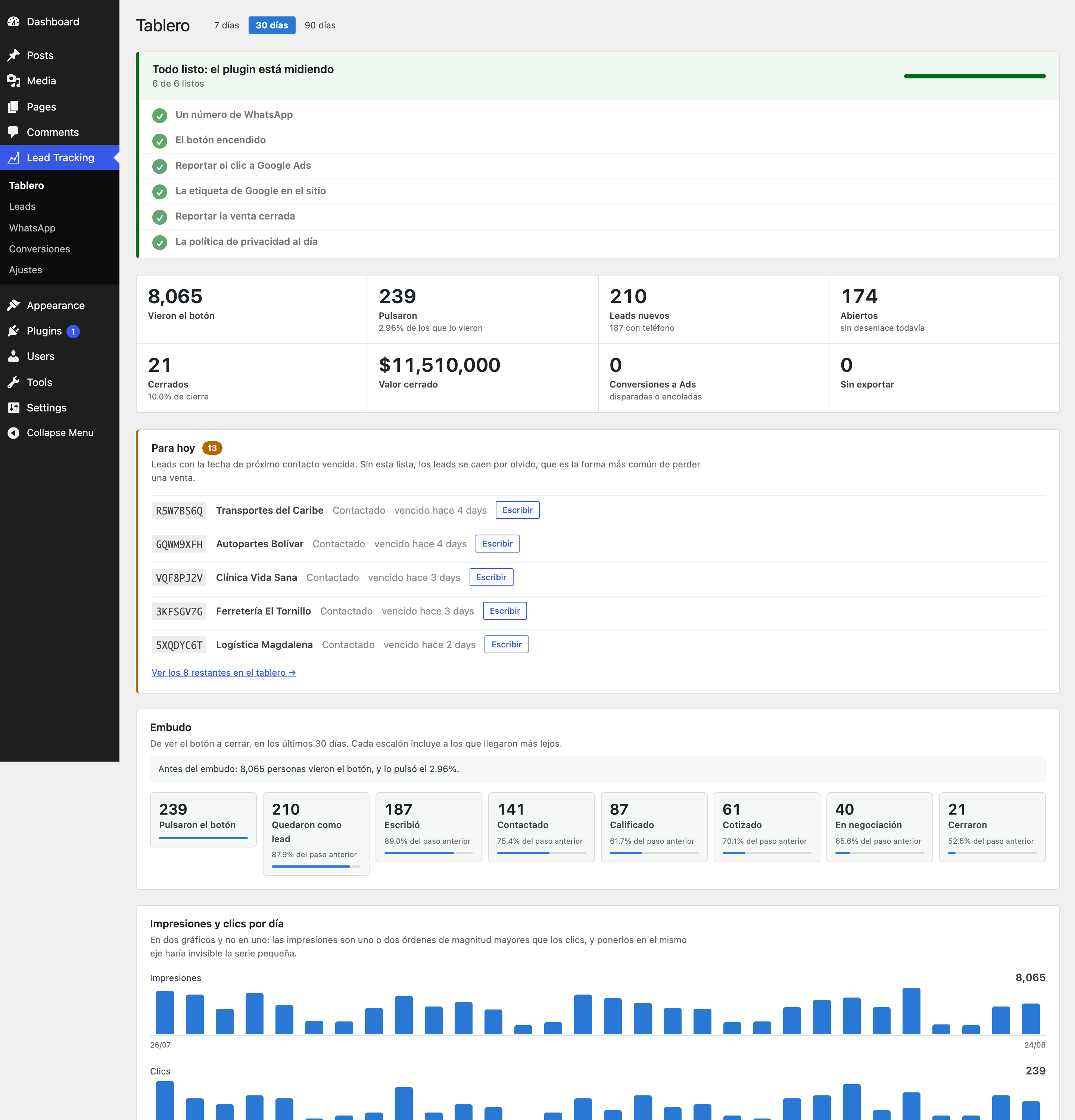Click the Comments speech bubble icon

click(14, 132)
